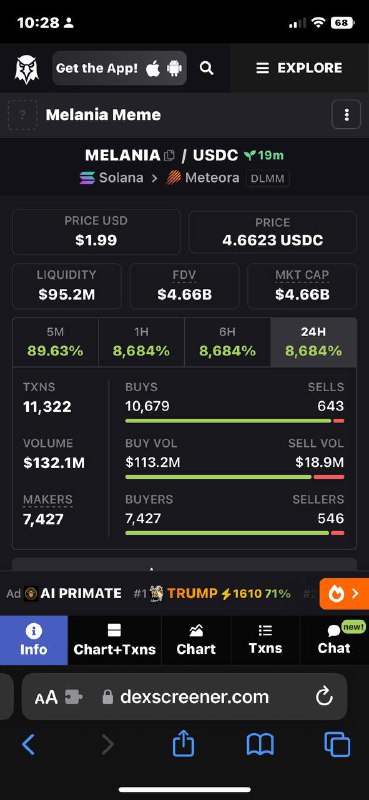Switch to the Chat tab
Screen dimensions: 369x800
[x=334, y=640]
